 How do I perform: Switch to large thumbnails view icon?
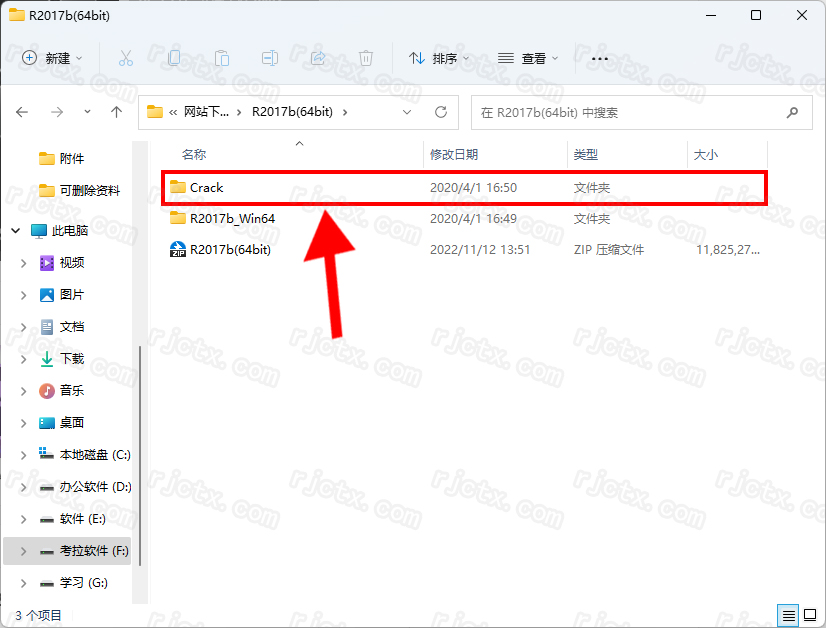[x=809, y=615]
